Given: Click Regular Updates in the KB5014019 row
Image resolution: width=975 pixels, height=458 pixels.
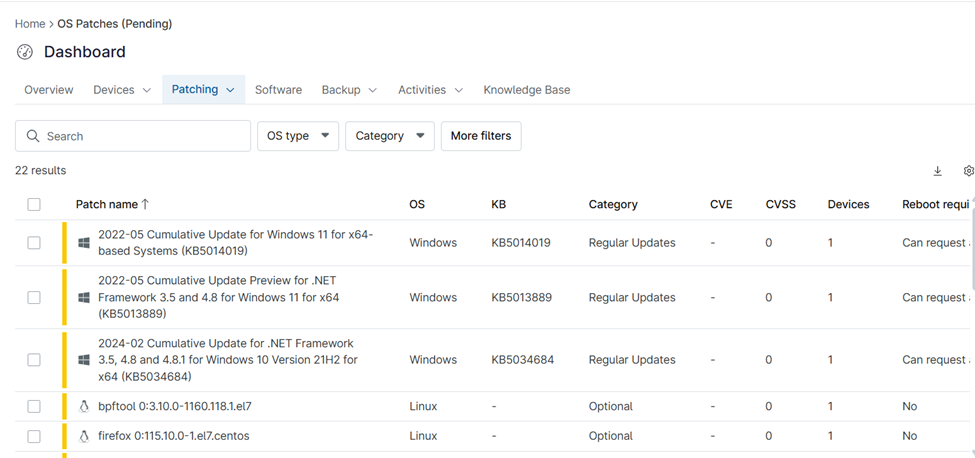Looking at the screenshot, I should click(632, 243).
